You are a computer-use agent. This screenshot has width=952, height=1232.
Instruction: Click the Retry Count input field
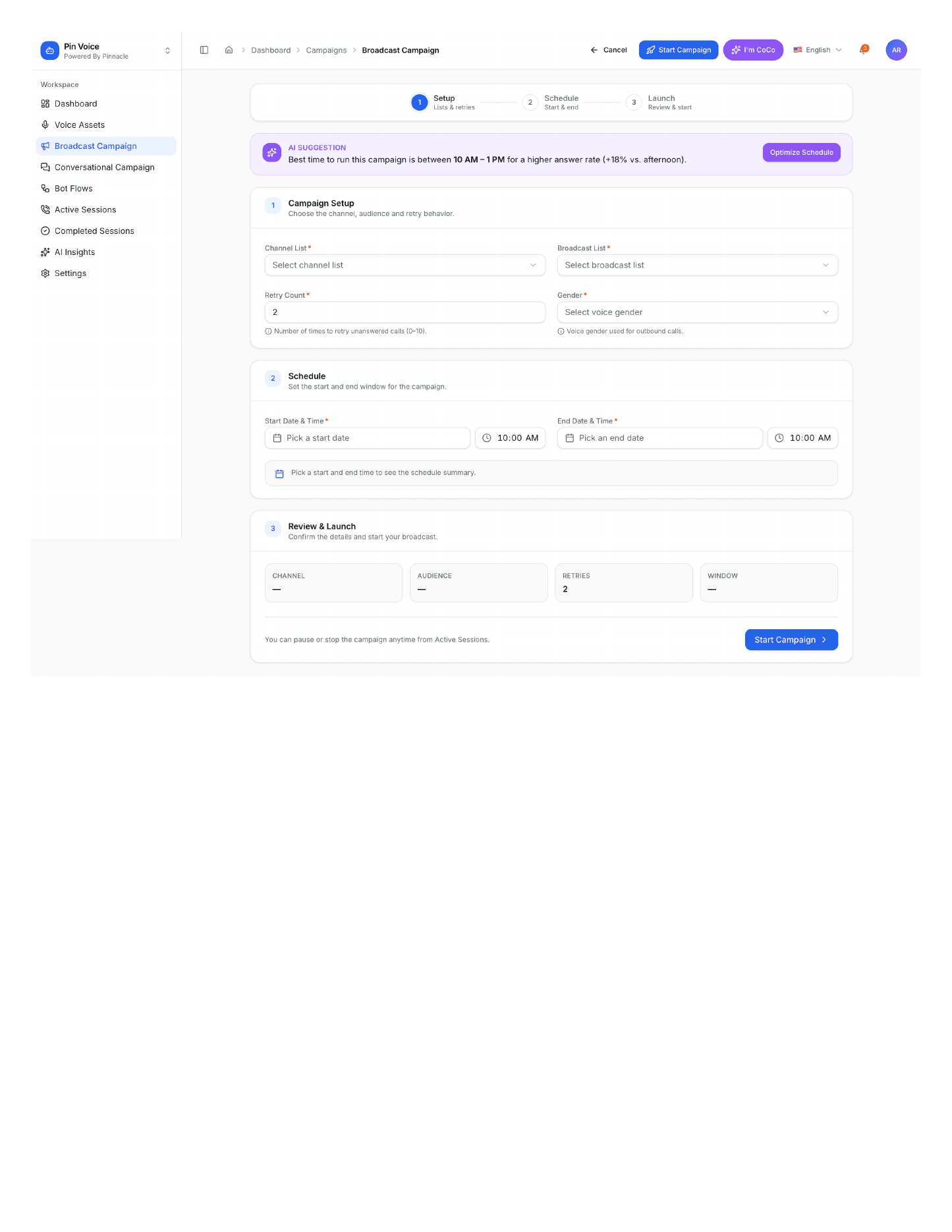tap(405, 312)
